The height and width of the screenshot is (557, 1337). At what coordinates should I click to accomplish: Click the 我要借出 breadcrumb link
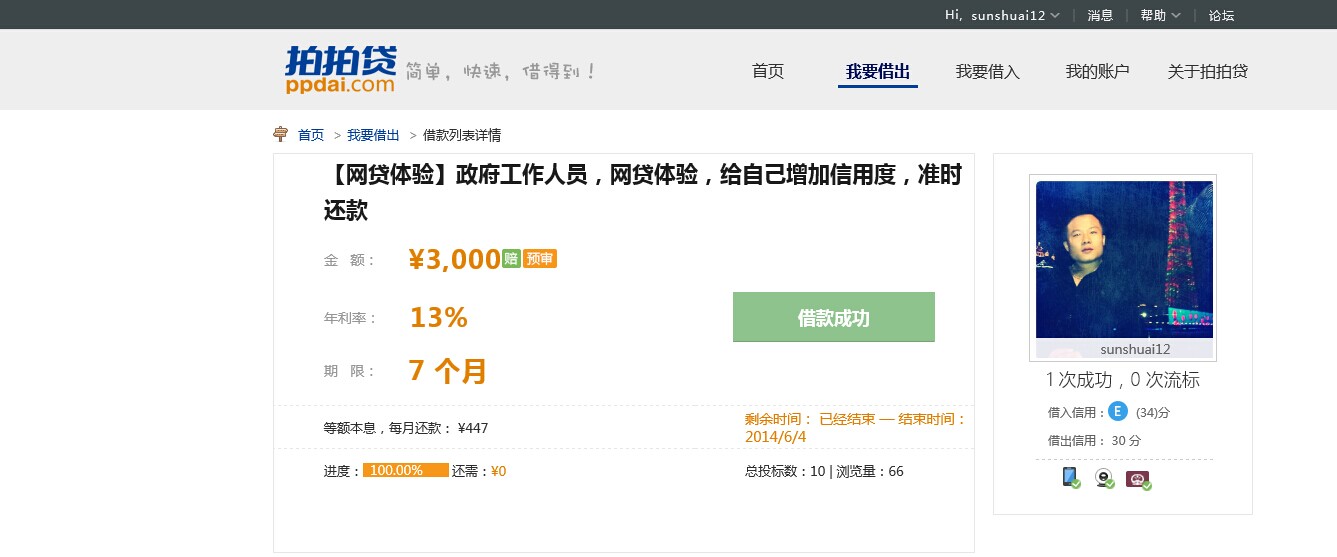[373, 135]
